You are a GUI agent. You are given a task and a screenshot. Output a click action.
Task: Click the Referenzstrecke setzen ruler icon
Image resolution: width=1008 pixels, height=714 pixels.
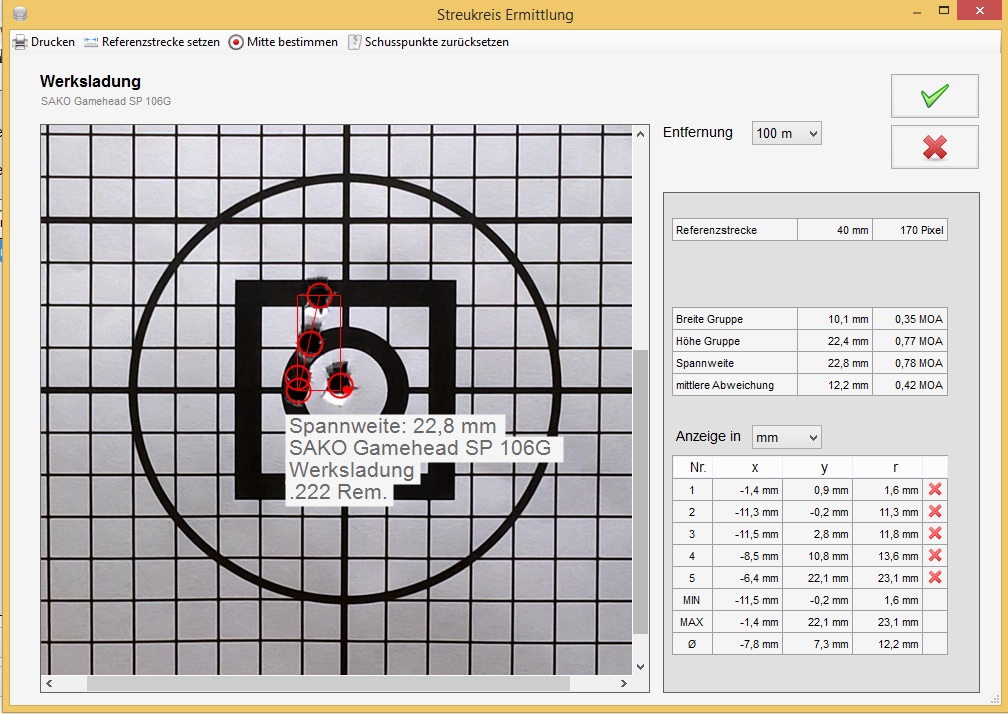(x=91, y=42)
